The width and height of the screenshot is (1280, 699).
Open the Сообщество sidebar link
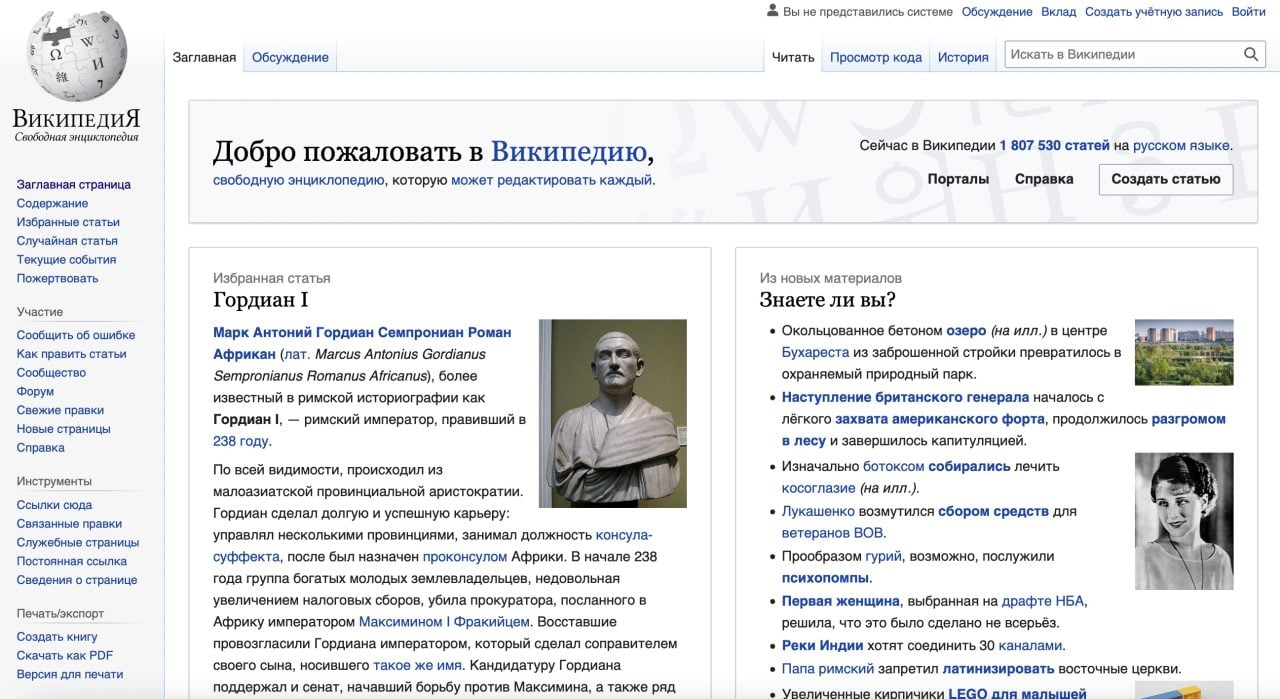click(x=51, y=373)
